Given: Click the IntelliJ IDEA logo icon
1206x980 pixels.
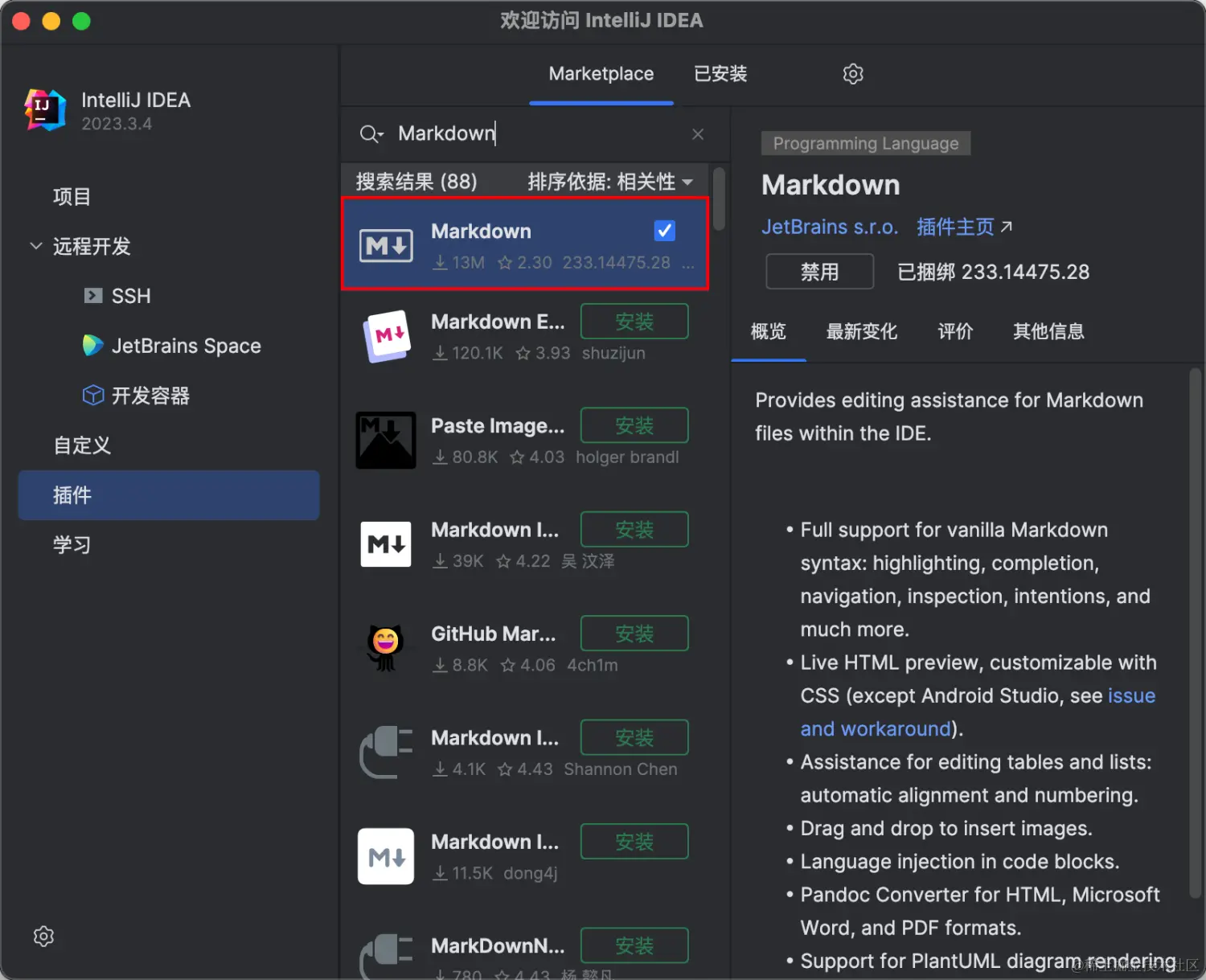Looking at the screenshot, I should click(45, 110).
